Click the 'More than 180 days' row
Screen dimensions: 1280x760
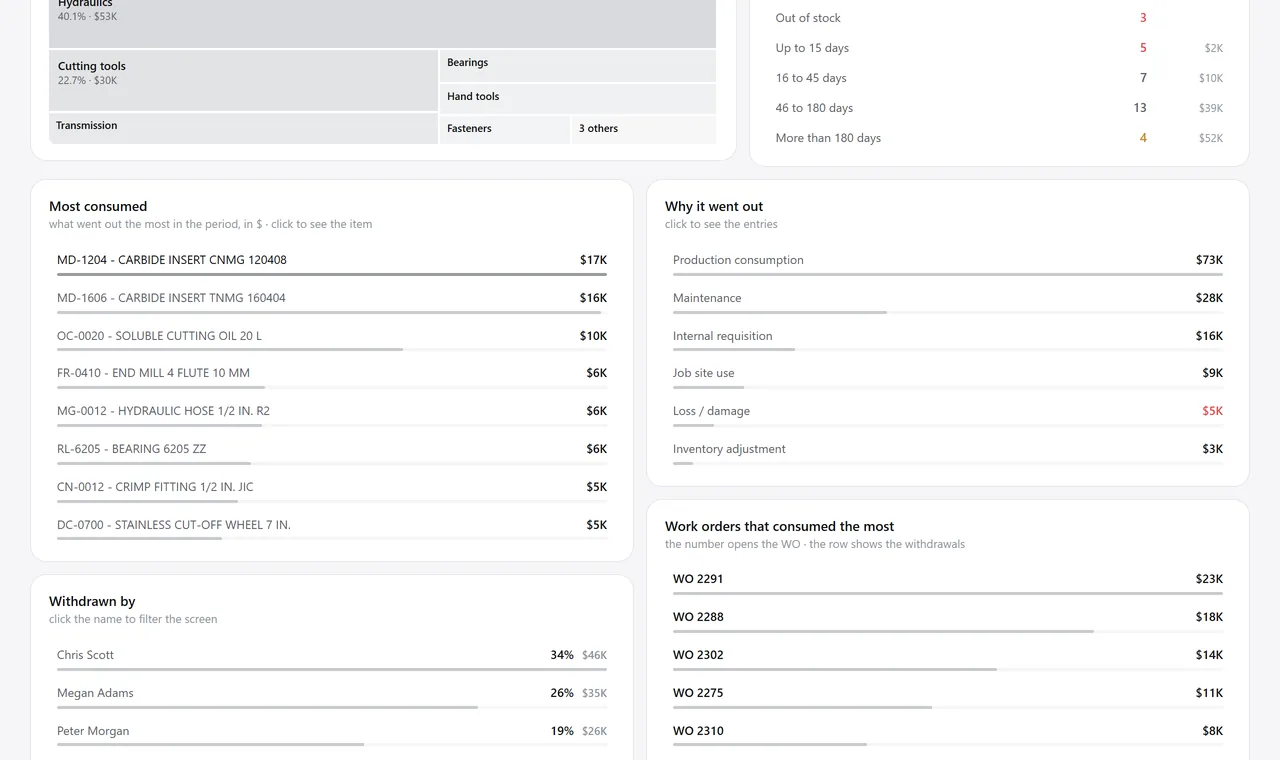click(x=999, y=138)
